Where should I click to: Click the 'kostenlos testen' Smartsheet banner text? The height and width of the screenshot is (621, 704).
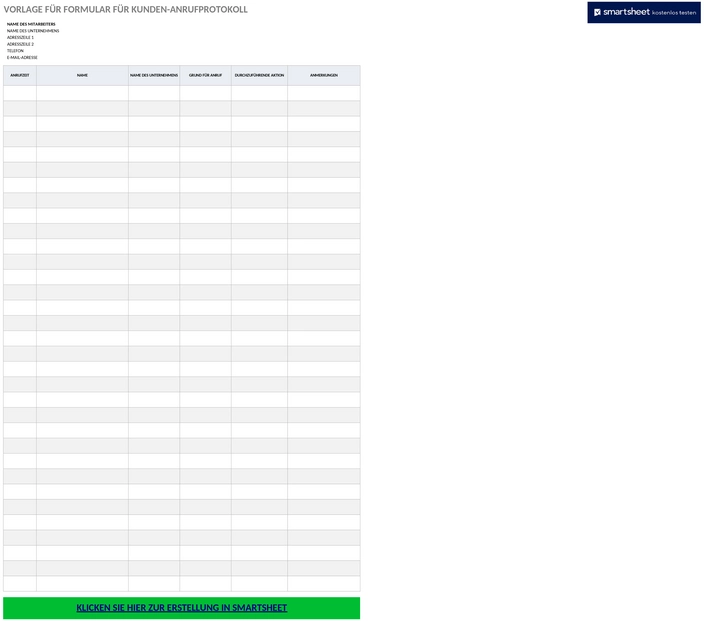click(x=673, y=13)
